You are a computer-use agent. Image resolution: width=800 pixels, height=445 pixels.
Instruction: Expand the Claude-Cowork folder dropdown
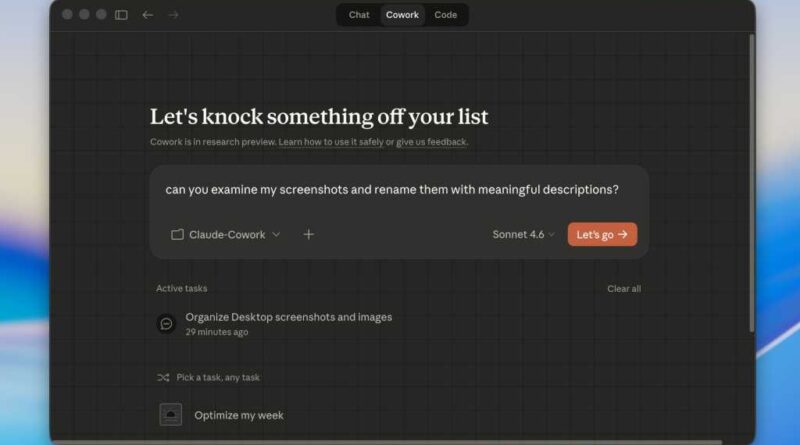276,234
